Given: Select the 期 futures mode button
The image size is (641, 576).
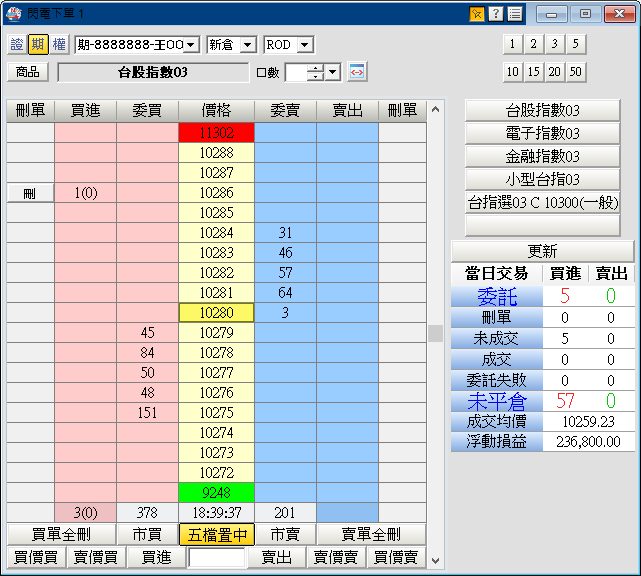Looking at the screenshot, I should pos(37,44).
